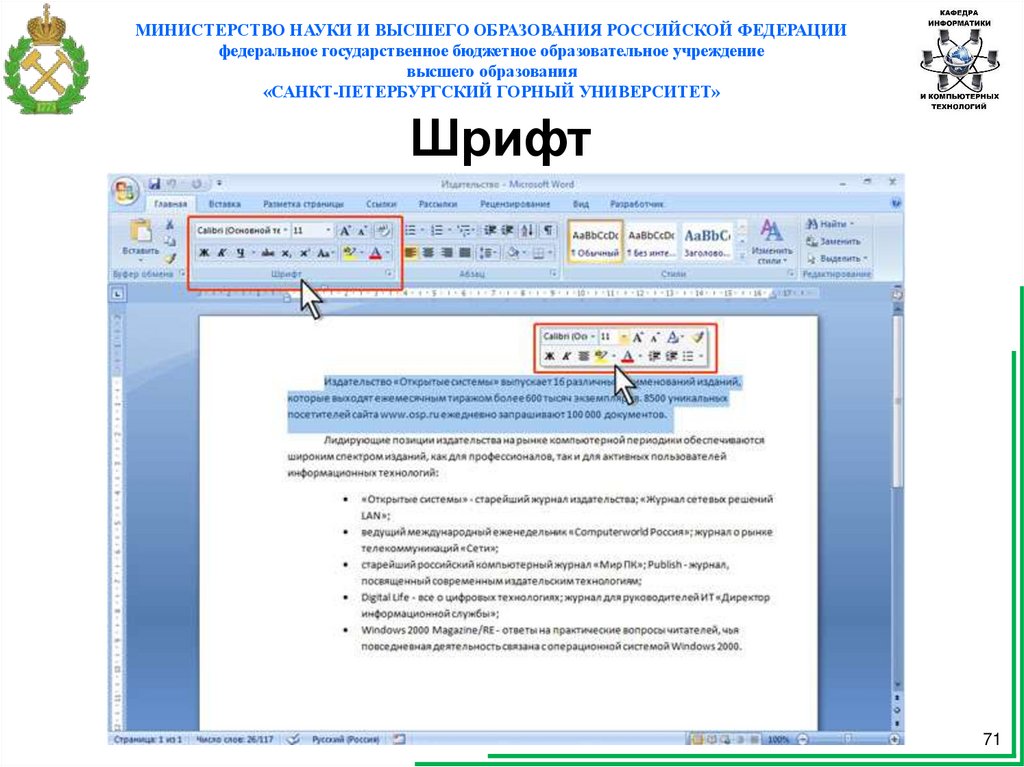Expand the Paragraph (Абзац) dialog launcher

[x=553, y=274]
